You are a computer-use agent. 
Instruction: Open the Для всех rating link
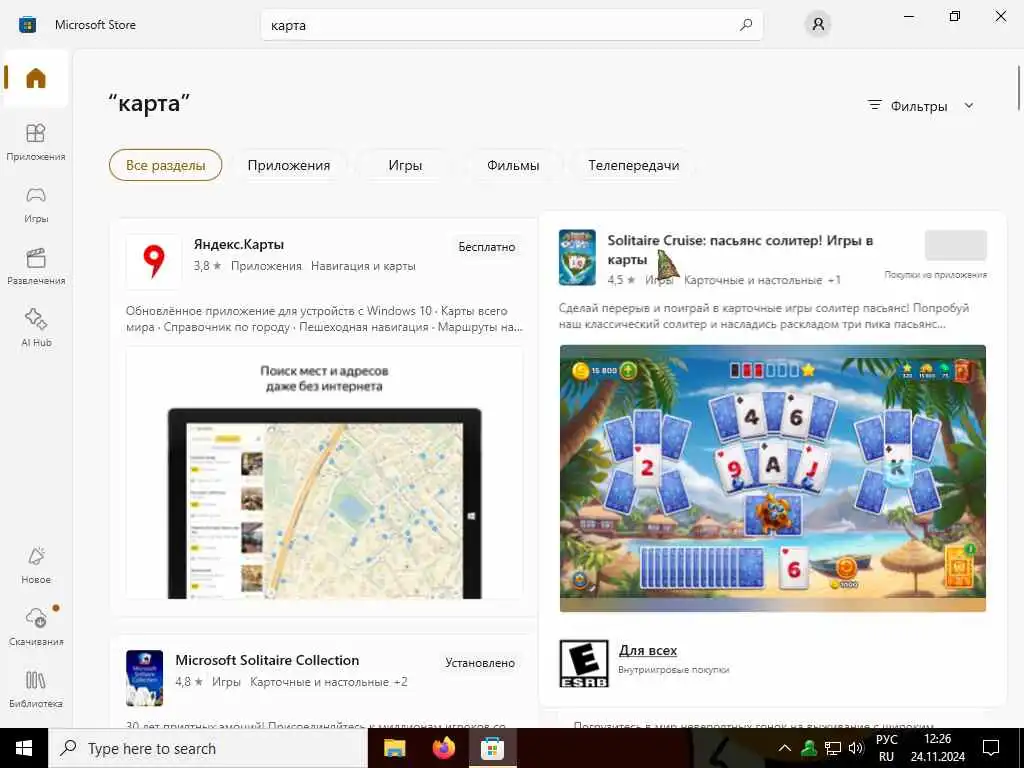pyautogui.click(x=648, y=650)
